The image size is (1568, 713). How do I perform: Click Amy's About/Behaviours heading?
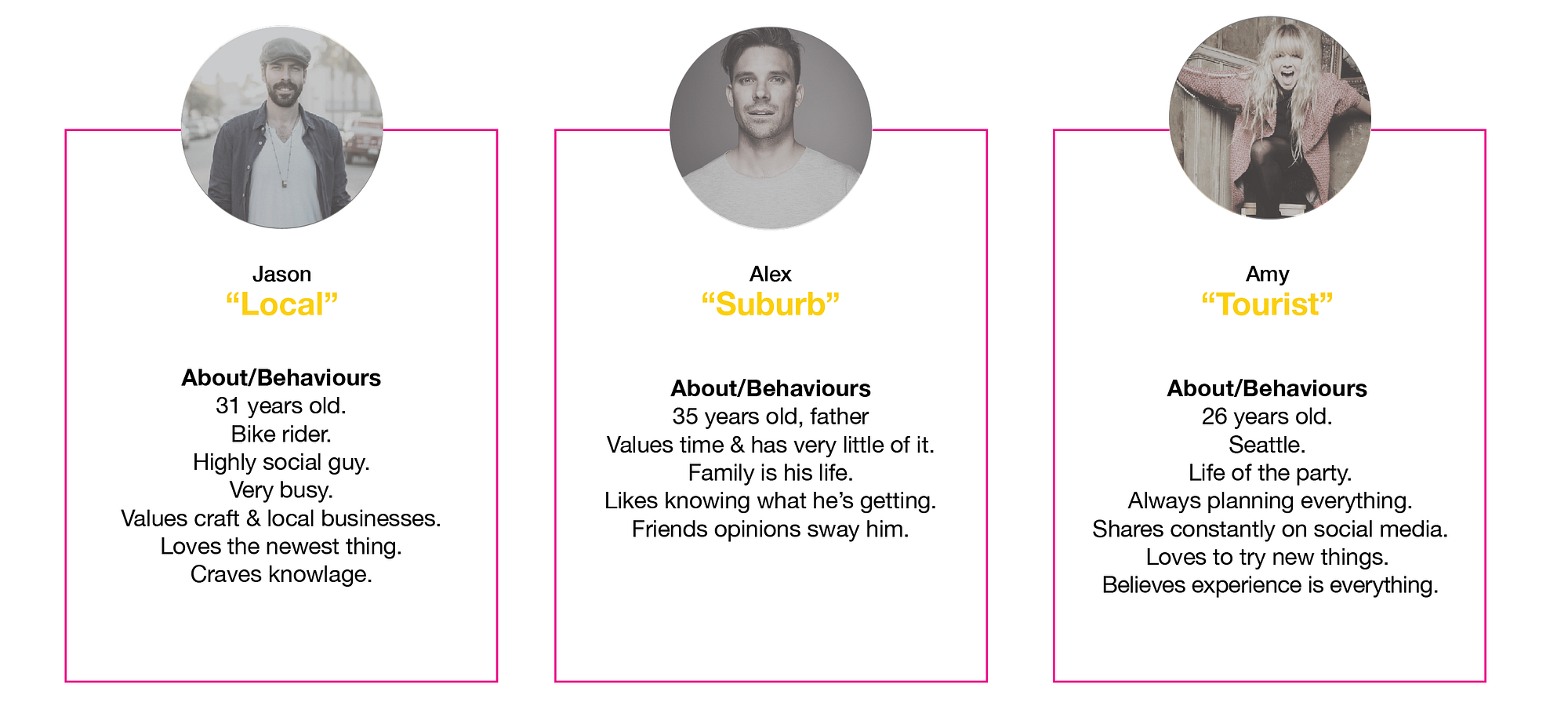(1267, 388)
